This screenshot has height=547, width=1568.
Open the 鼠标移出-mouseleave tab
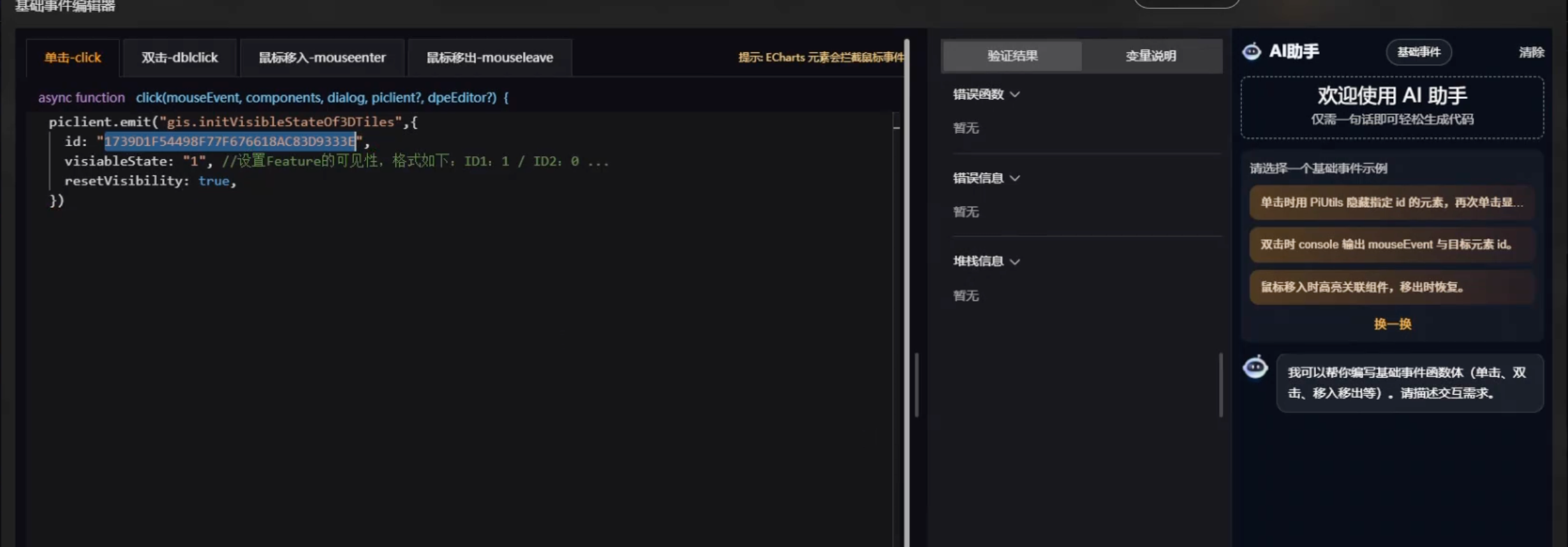tap(489, 57)
